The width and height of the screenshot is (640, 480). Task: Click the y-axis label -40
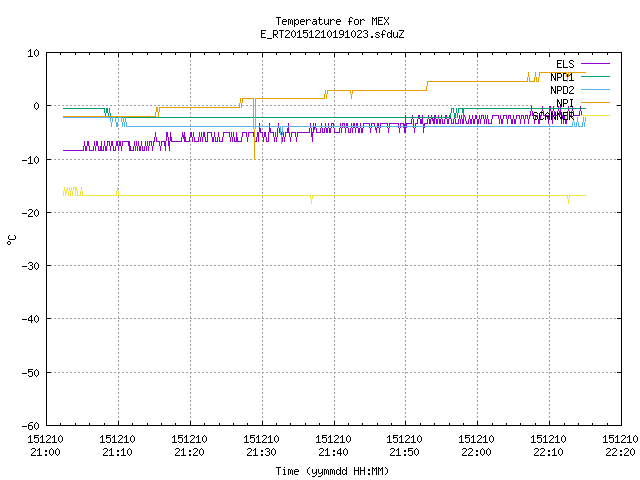(31, 319)
